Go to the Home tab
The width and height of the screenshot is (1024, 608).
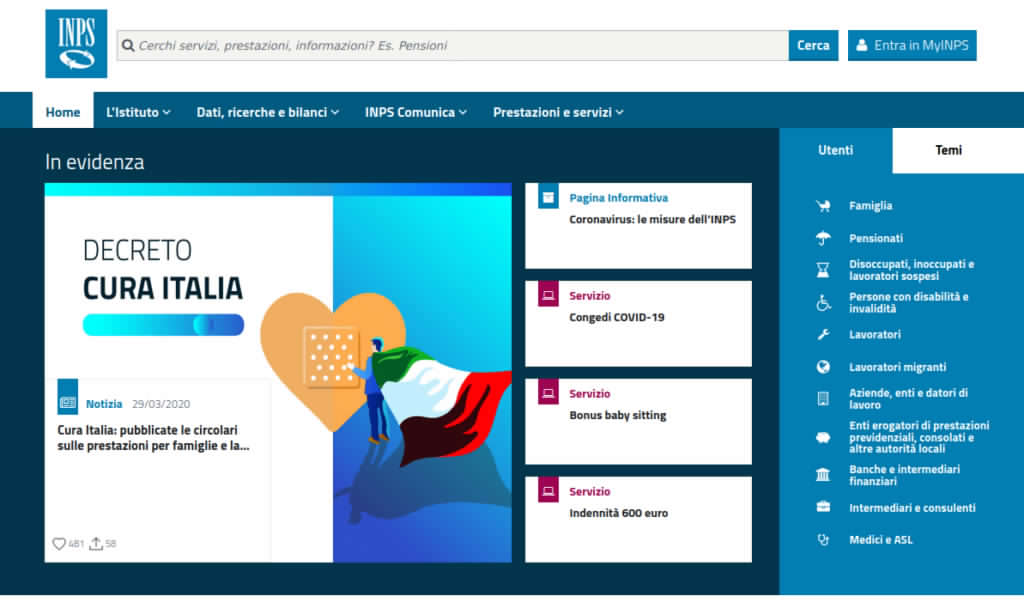pyautogui.click(x=63, y=112)
